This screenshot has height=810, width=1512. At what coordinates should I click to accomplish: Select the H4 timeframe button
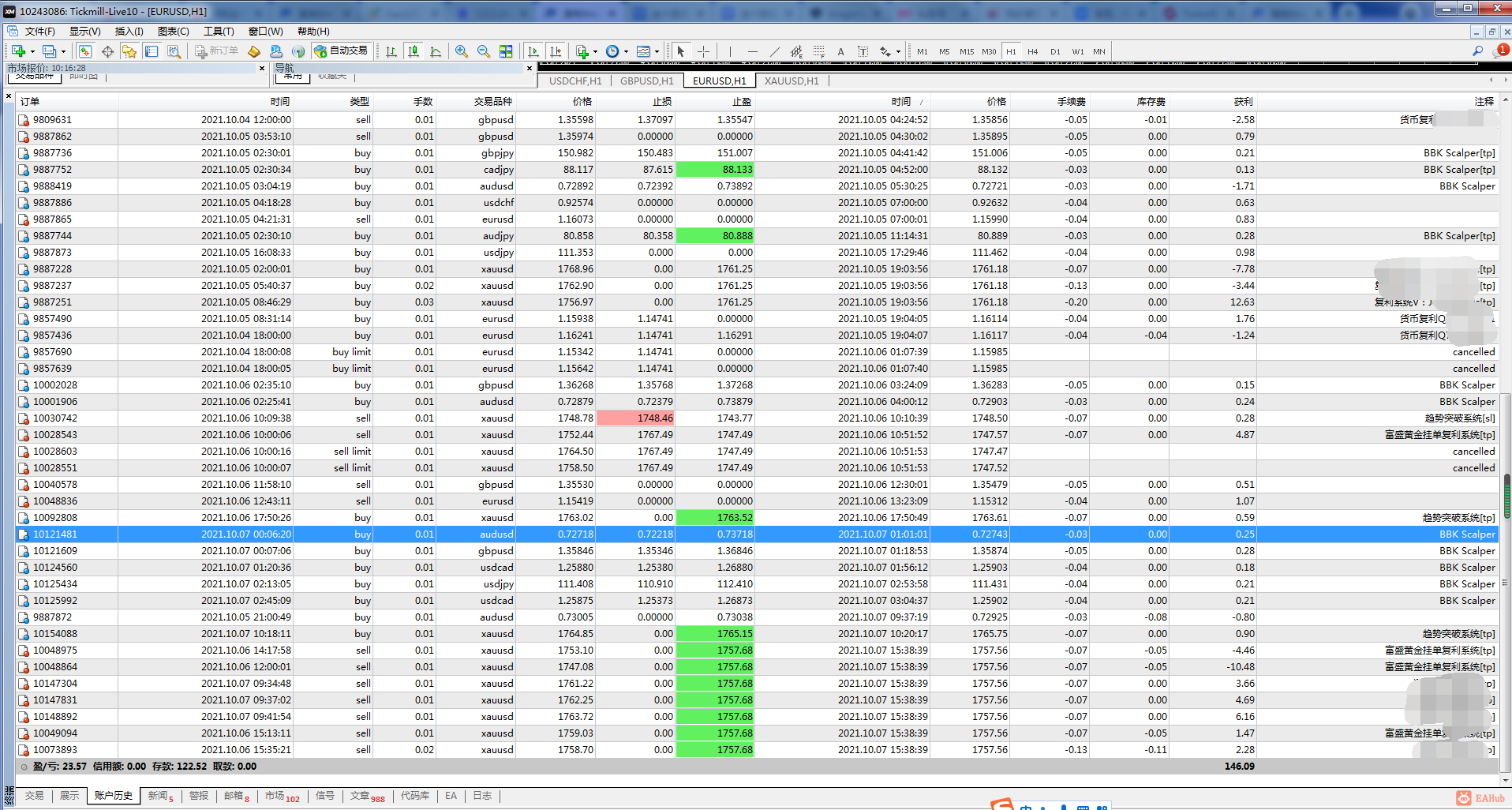pyautogui.click(x=1033, y=51)
